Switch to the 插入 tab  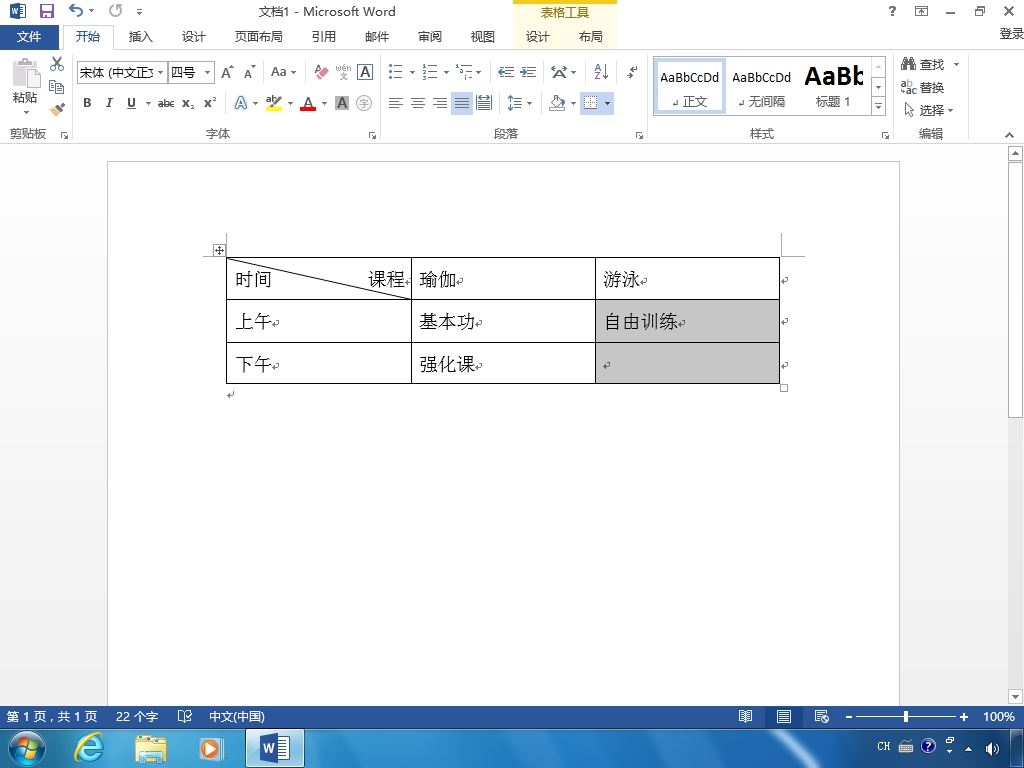point(140,37)
